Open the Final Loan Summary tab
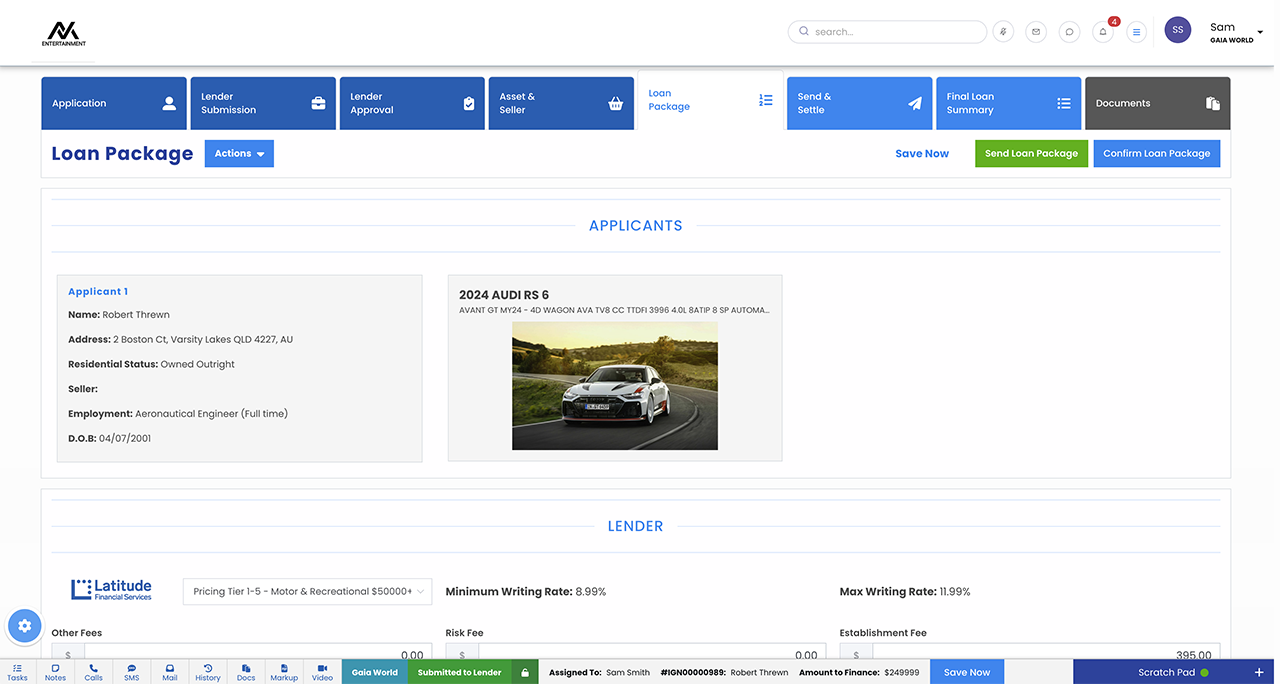This screenshot has width=1280, height=684. point(1008,103)
